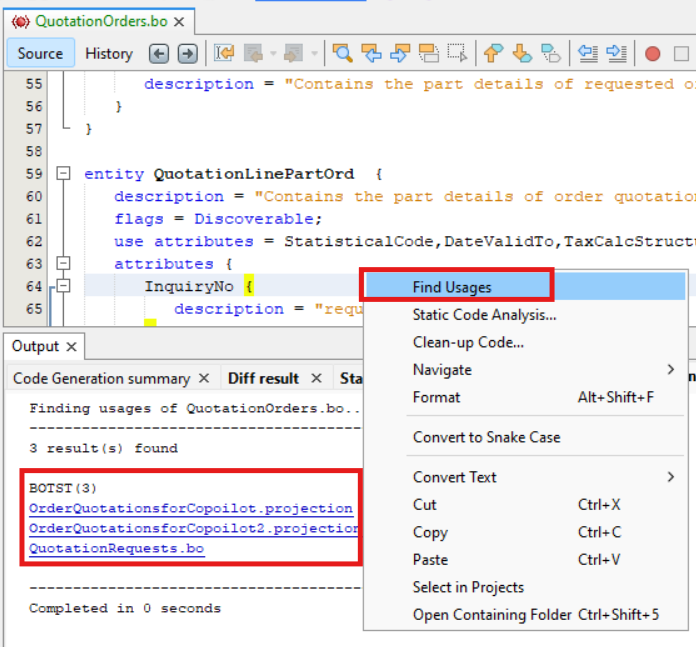Viewport: 696px width, 647px height.
Task: Open the disabled forward-history dropdown arrow
Action: pos(314,54)
